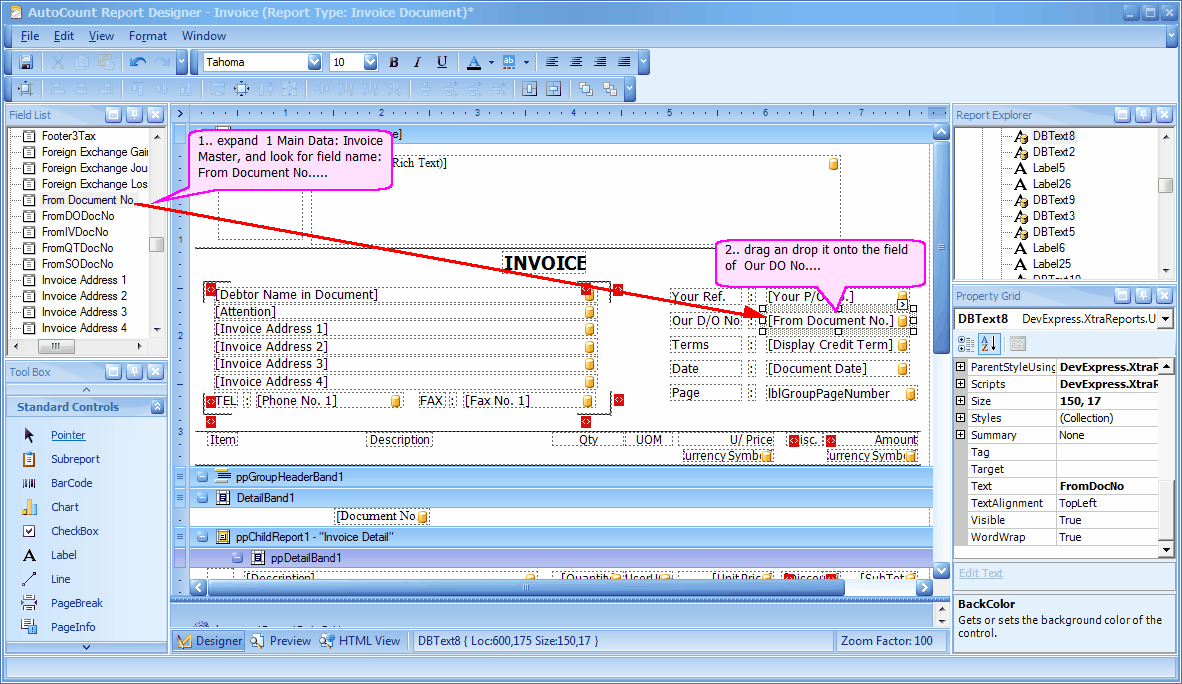Image resolution: width=1182 pixels, height=684 pixels.
Task: Expand the ParentStyleUsing property
Action: tap(960, 367)
